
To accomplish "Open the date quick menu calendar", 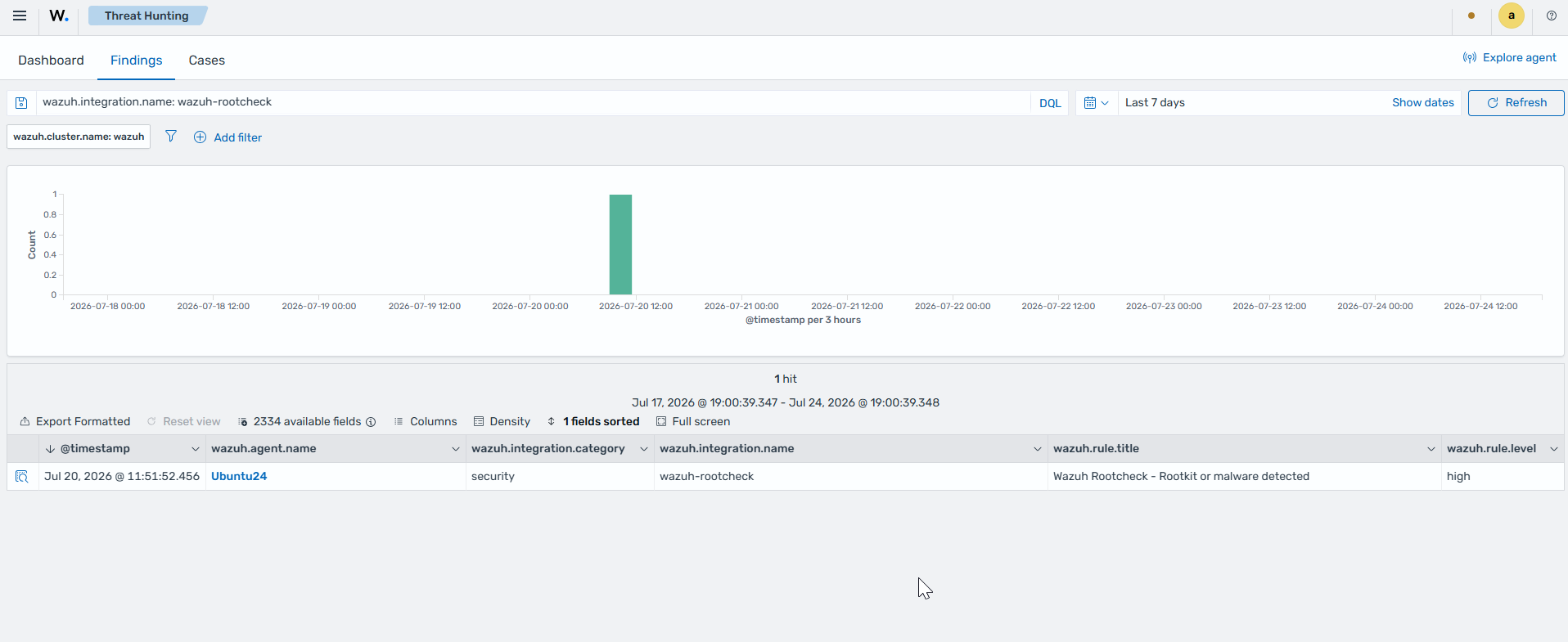I will click(x=1096, y=103).
